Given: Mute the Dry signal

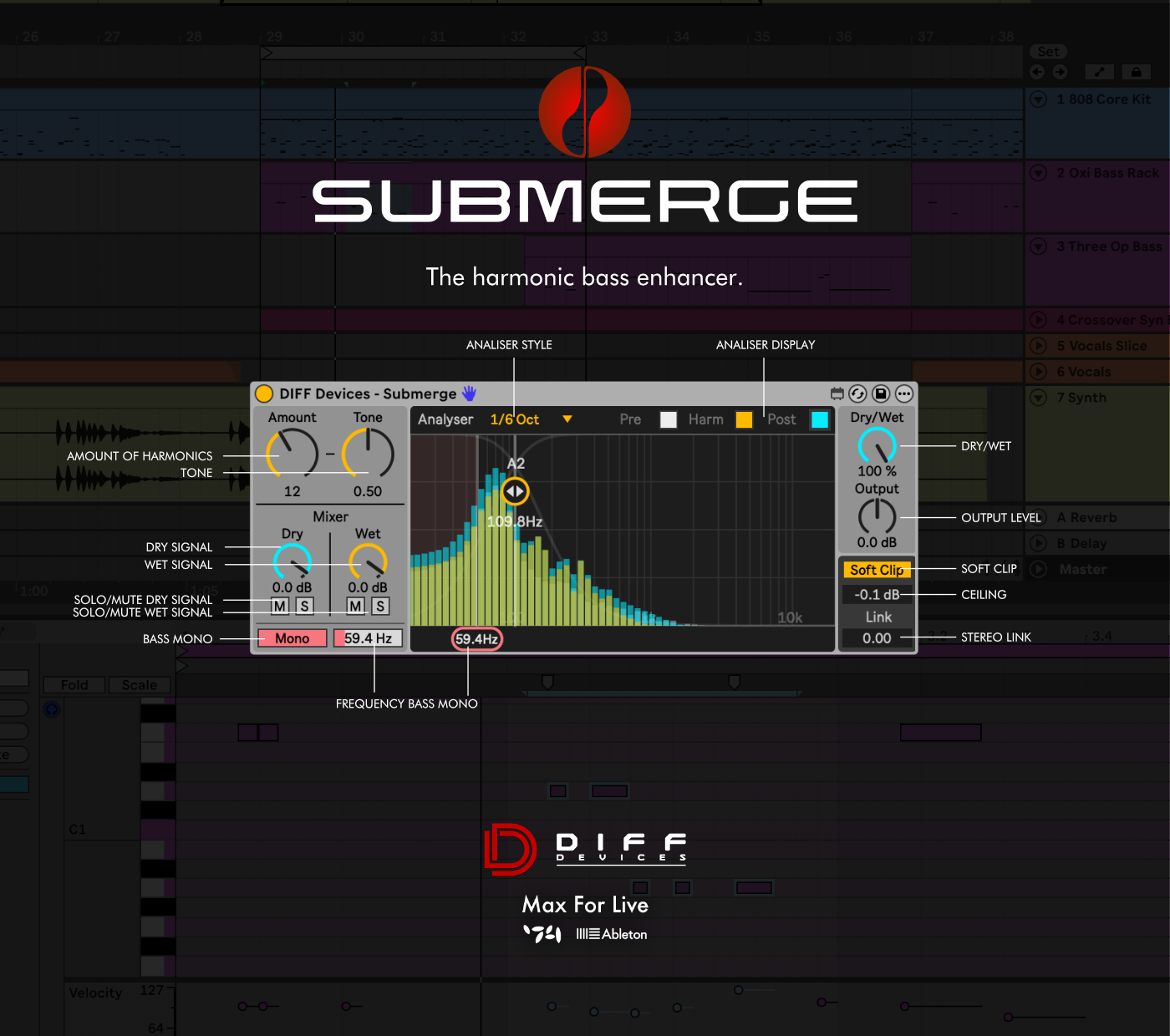Looking at the screenshot, I should [x=280, y=607].
